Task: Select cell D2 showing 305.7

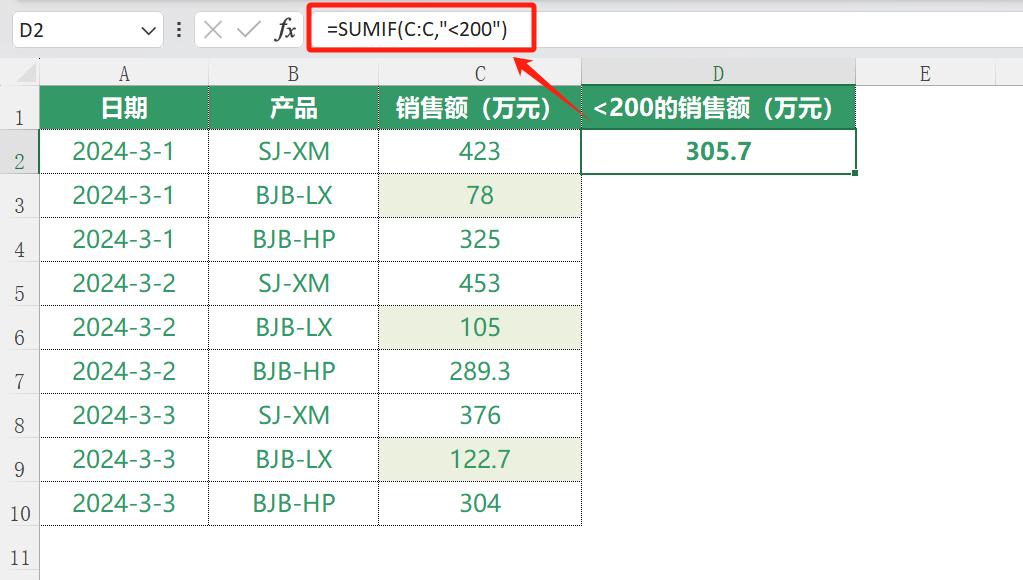Action: pyautogui.click(x=718, y=151)
